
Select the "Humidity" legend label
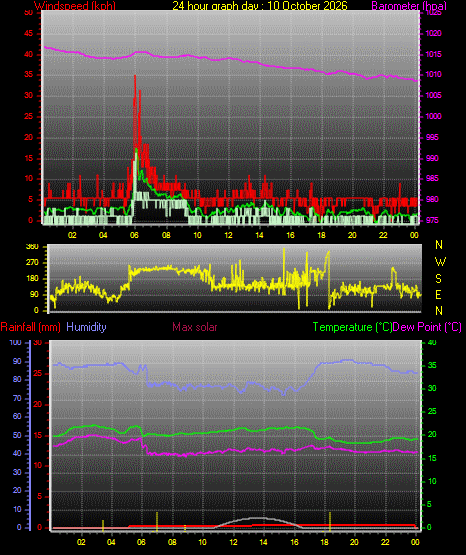86,327
